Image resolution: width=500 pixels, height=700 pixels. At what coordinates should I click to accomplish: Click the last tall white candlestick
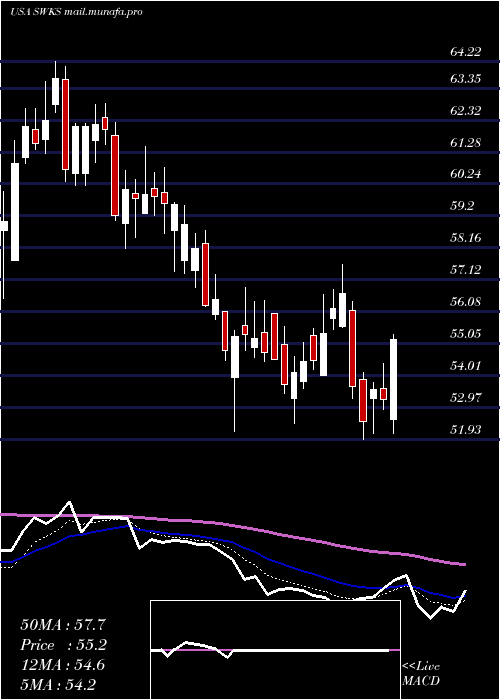coord(394,379)
